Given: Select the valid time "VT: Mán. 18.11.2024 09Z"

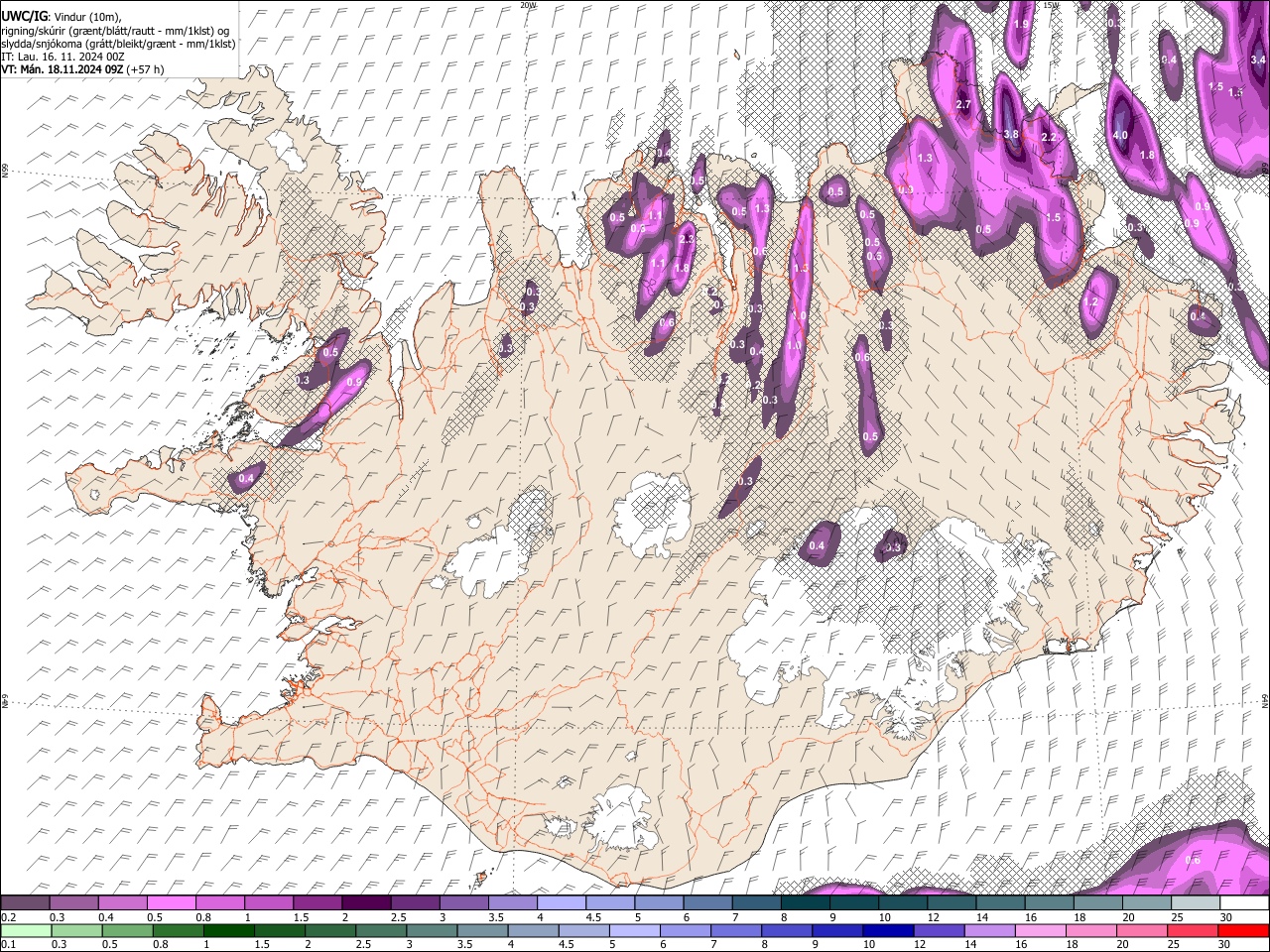Looking at the screenshot, I should 63,69.
